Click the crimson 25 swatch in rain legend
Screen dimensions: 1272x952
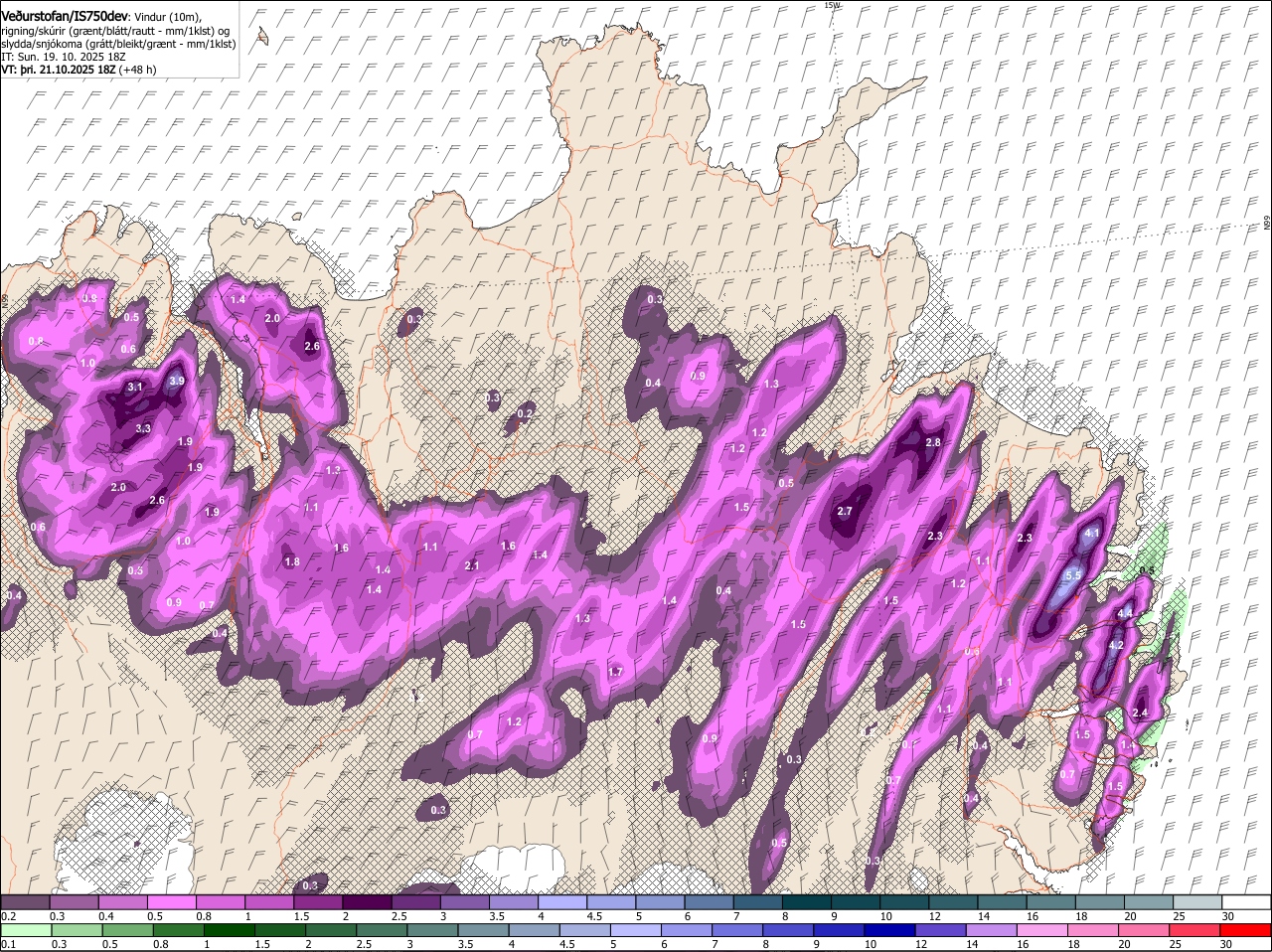tap(1195, 930)
